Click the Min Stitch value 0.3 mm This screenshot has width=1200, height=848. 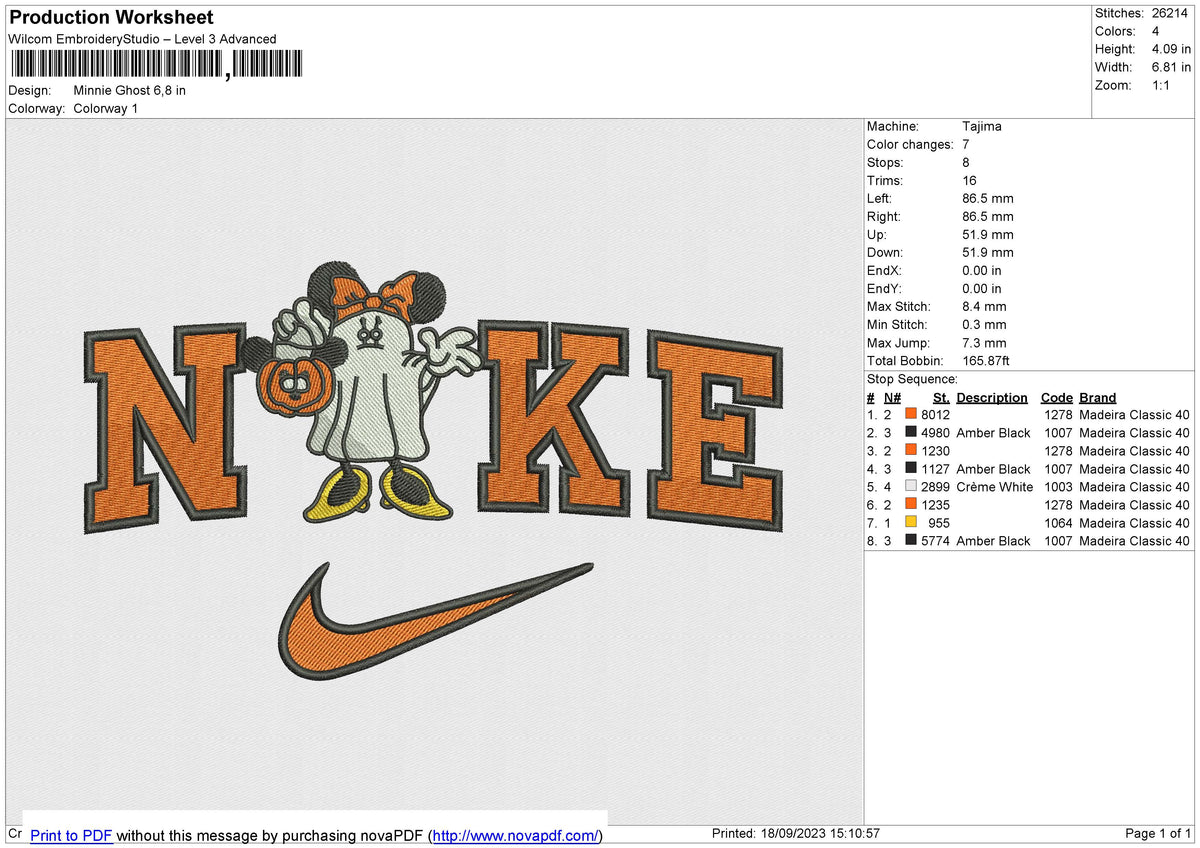click(x=984, y=324)
